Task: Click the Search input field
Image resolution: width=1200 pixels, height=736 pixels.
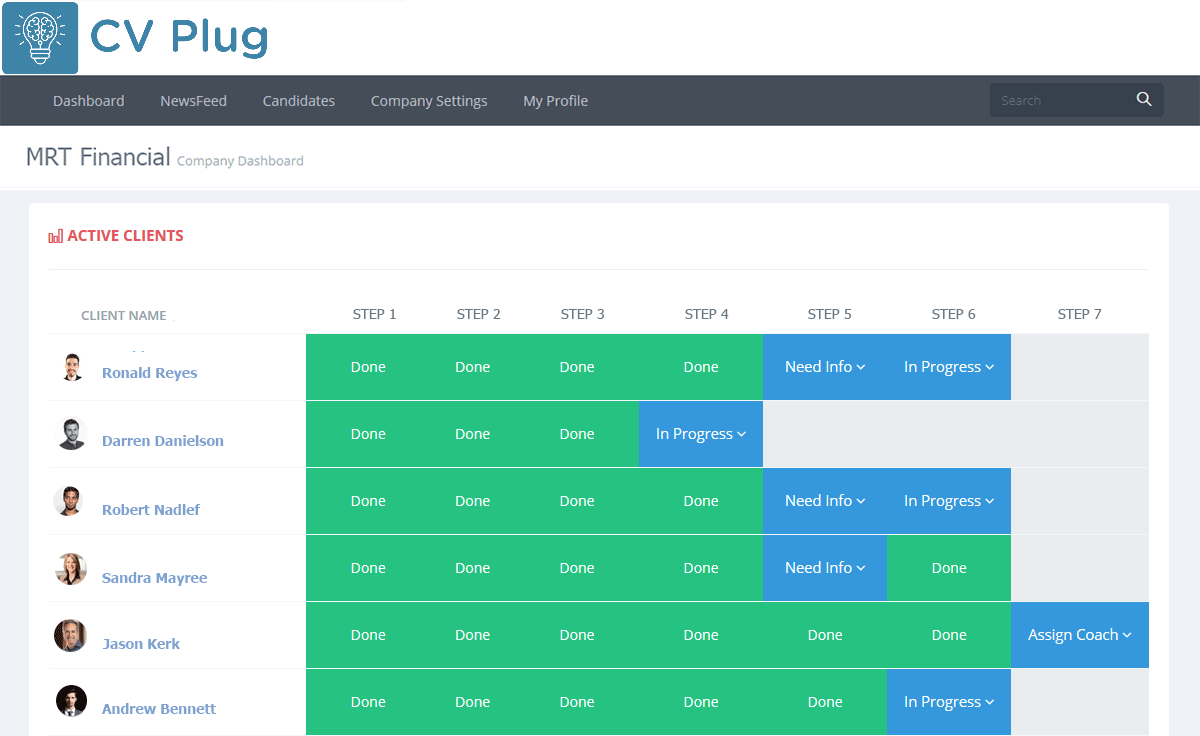Action: [x=1060, y=100]
